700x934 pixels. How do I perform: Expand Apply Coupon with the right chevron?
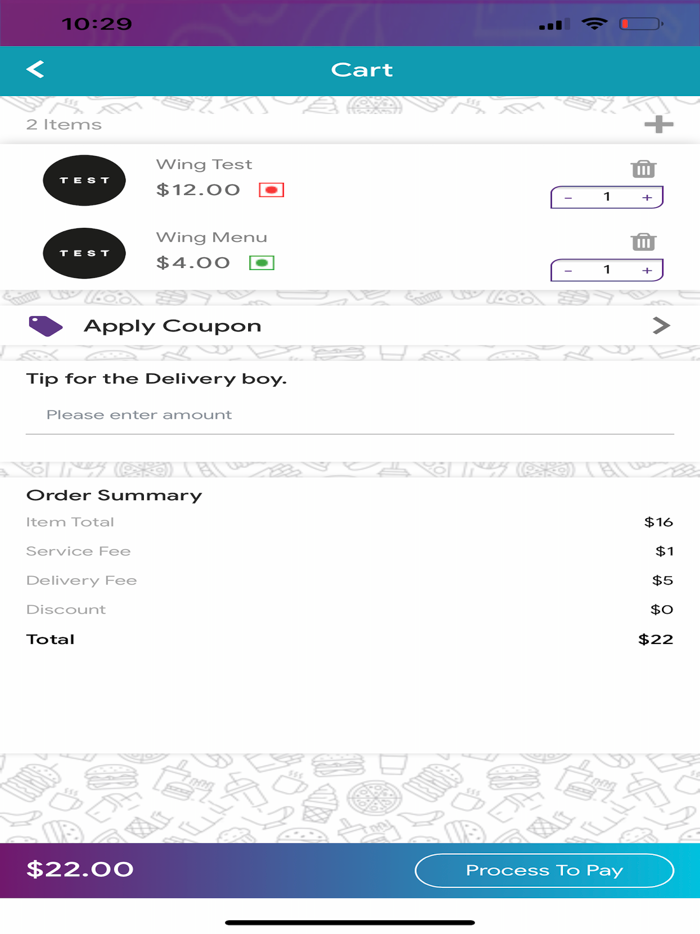click(661, 325)
